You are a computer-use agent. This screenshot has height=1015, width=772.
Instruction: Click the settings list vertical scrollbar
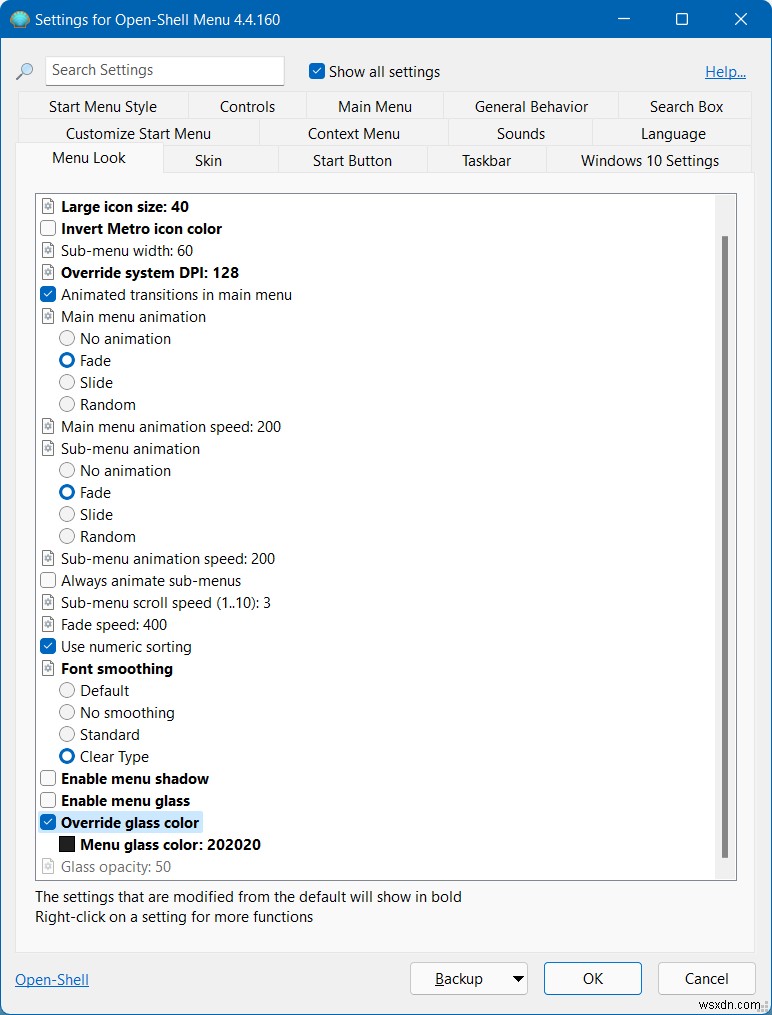[x=725, y=547]
